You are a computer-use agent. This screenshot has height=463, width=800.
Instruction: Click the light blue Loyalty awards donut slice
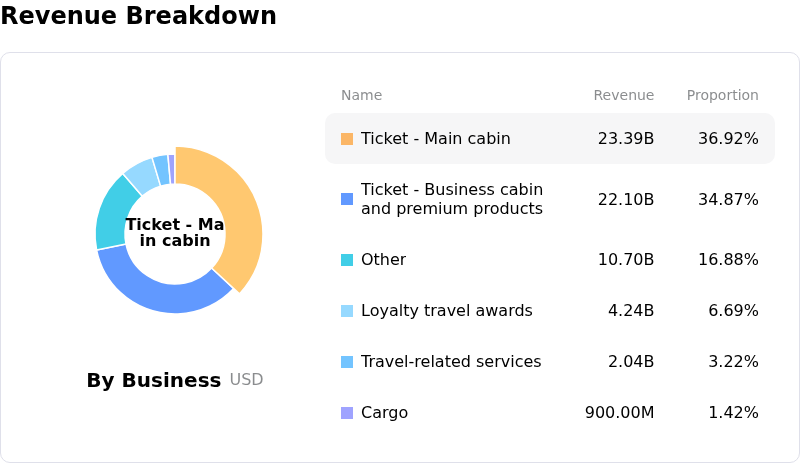point(141,174)
